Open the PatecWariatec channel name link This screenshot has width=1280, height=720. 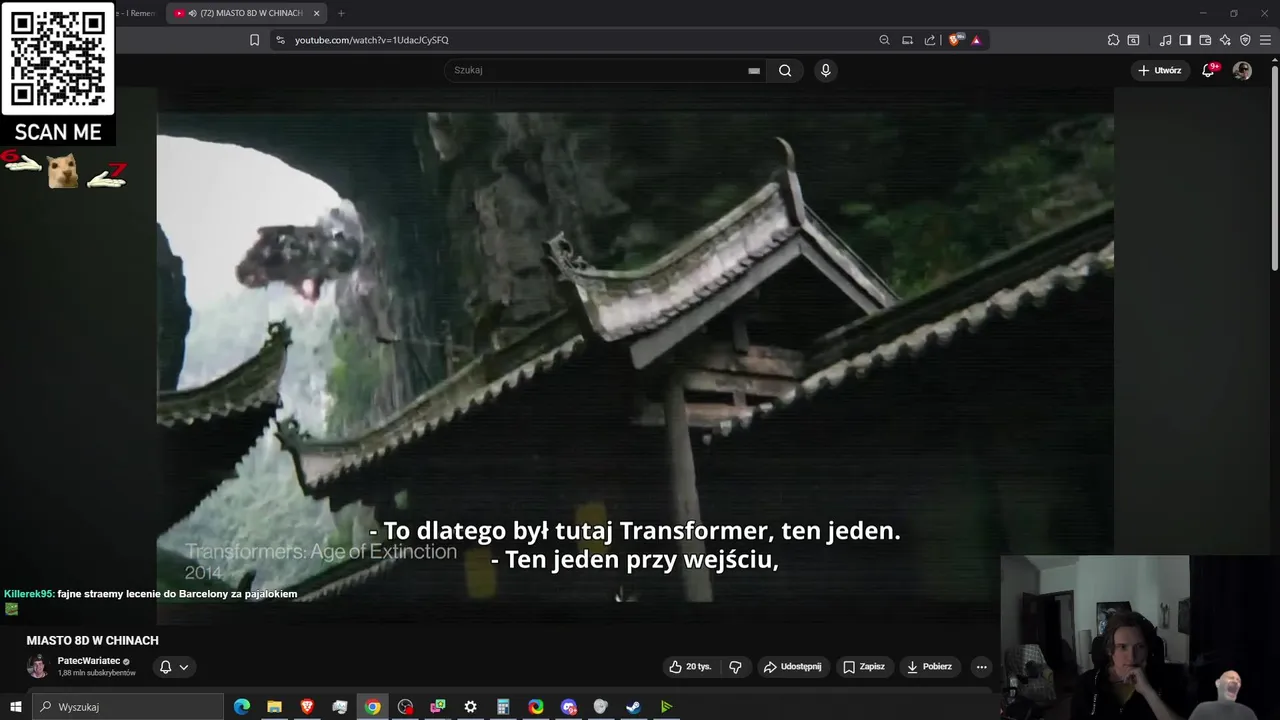[x=89, y=661]
